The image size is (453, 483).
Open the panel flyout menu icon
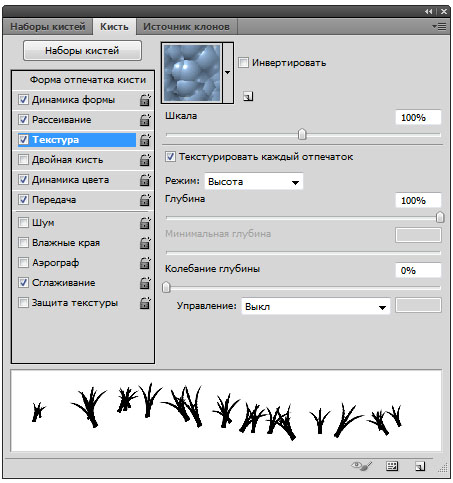439,26
